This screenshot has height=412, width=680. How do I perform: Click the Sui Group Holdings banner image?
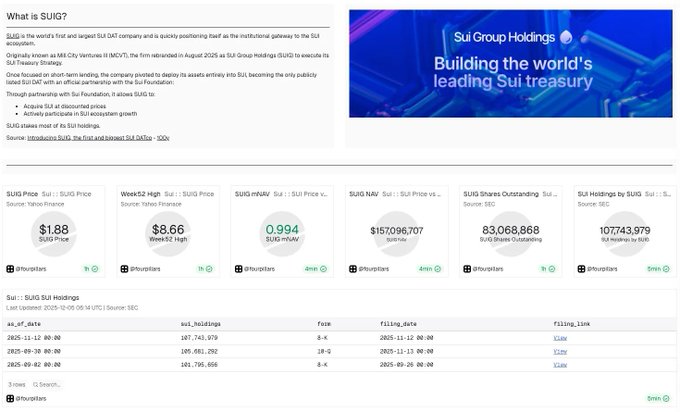coord(510,63)
